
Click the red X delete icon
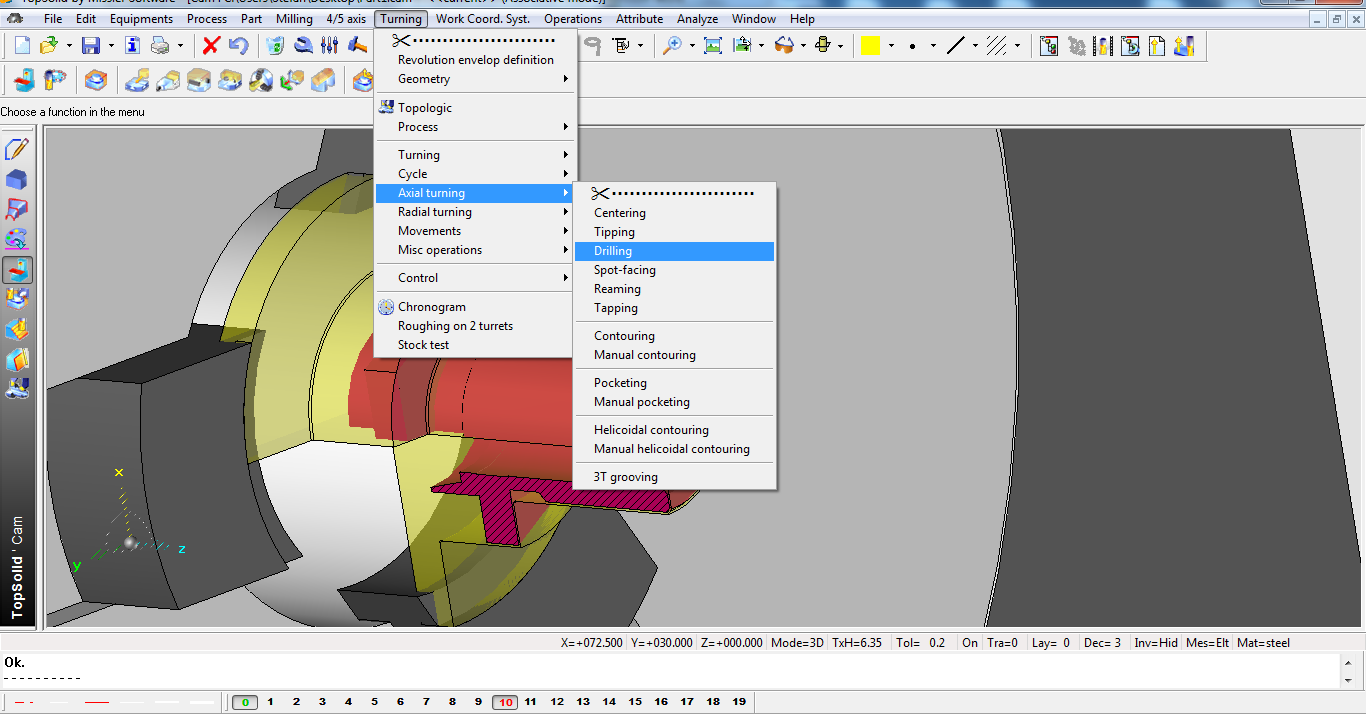(x=211, y=45)
